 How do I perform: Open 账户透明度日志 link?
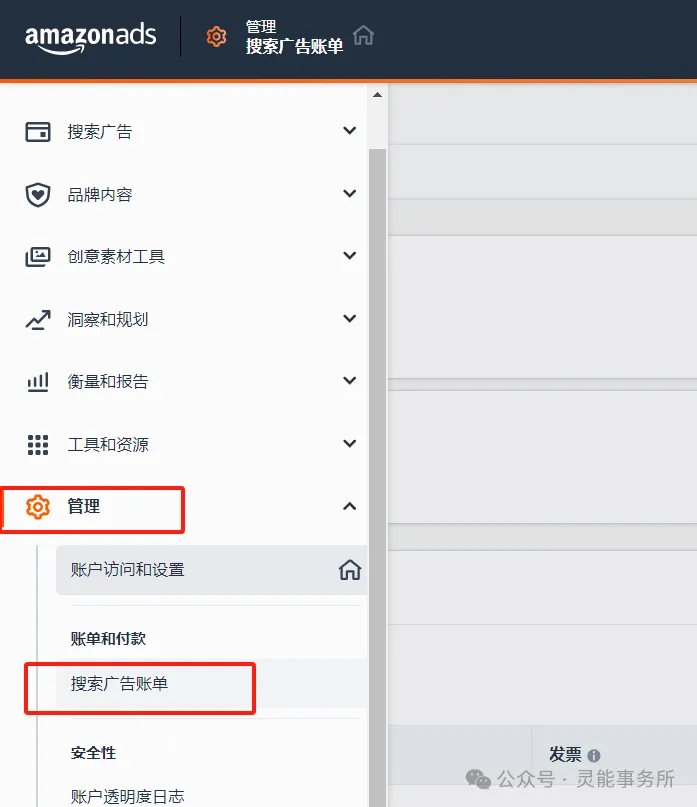pos(128,797)
